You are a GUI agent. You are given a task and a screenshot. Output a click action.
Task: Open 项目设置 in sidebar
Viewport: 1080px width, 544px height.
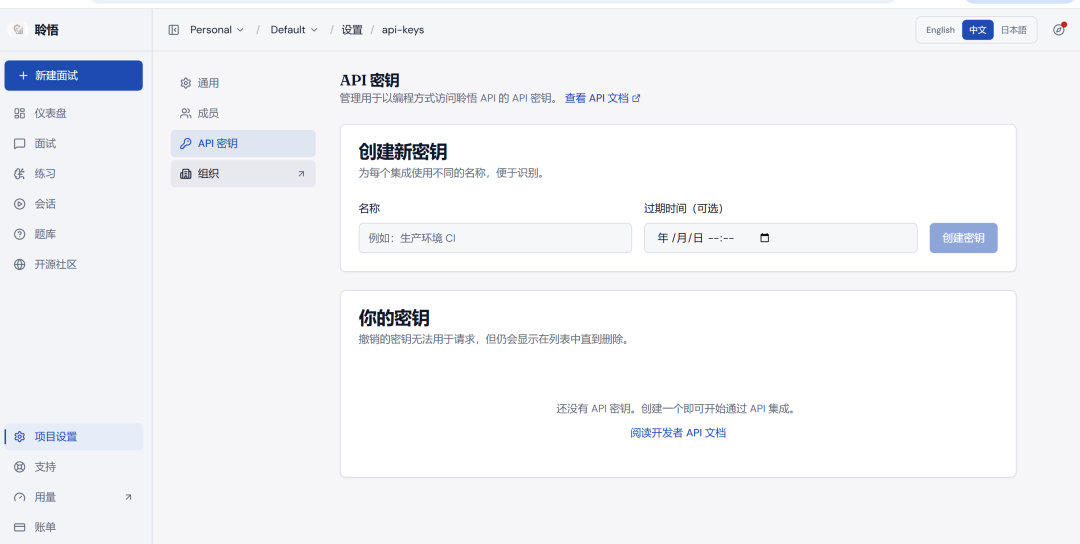[x=74, y=437]
